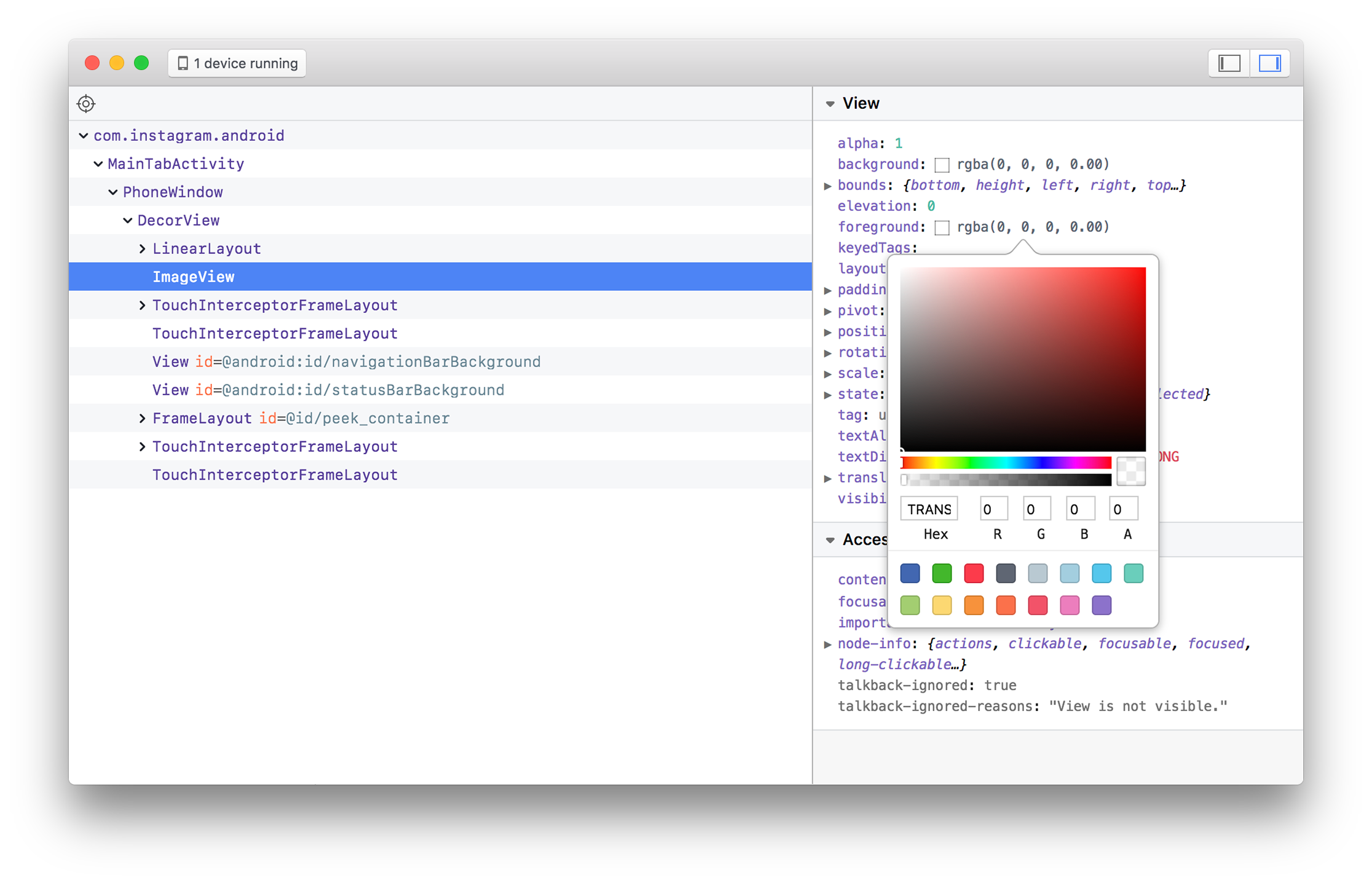Click the Hex input showing TRANS

[x=929, y=508]
